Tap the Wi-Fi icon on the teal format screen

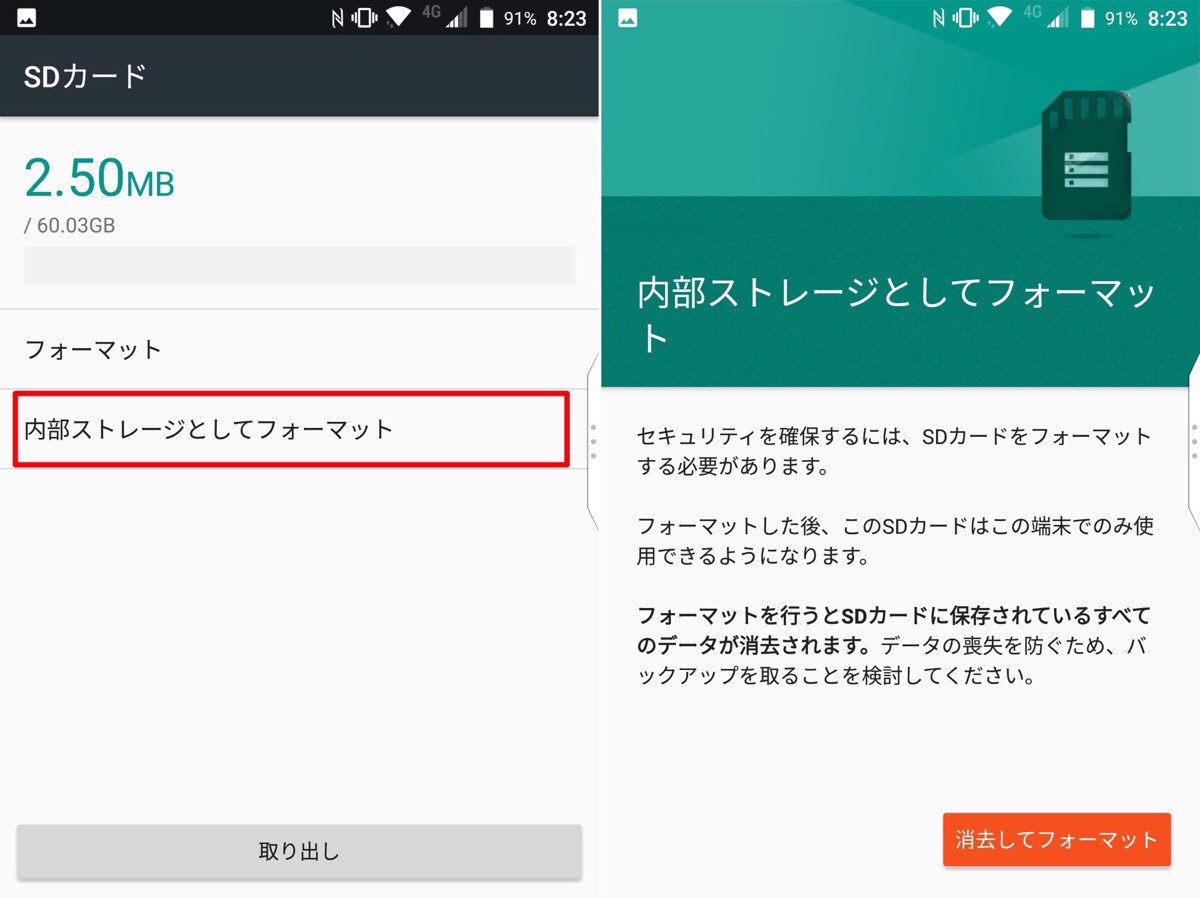pos(999,18)
